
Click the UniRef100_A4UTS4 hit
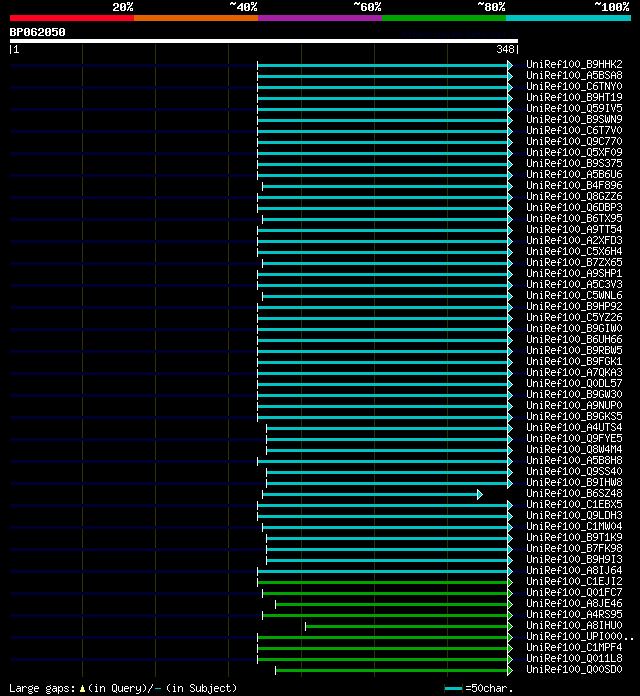tap(574, 427)
